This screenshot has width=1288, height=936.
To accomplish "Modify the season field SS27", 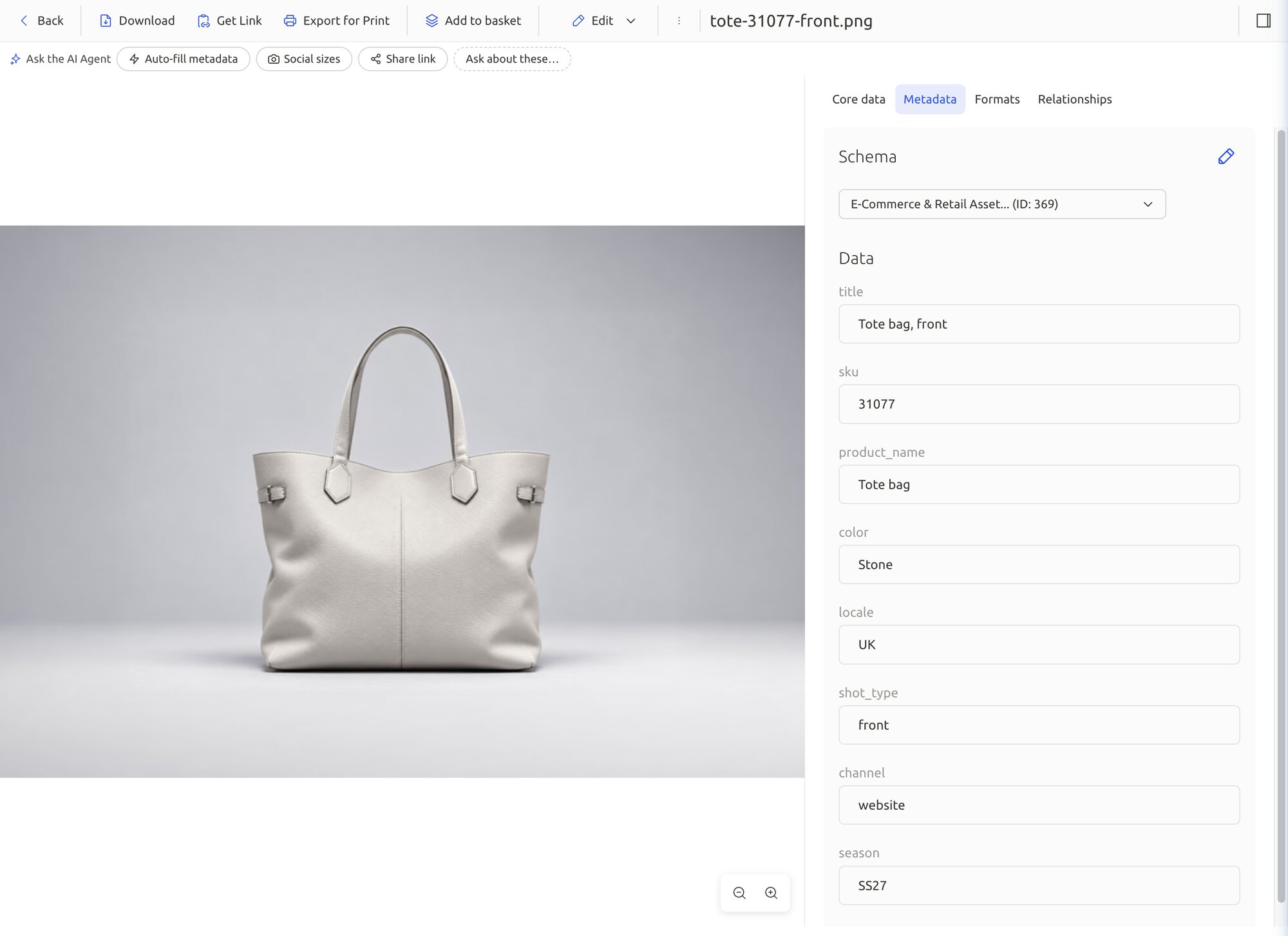I will 1039,885.
